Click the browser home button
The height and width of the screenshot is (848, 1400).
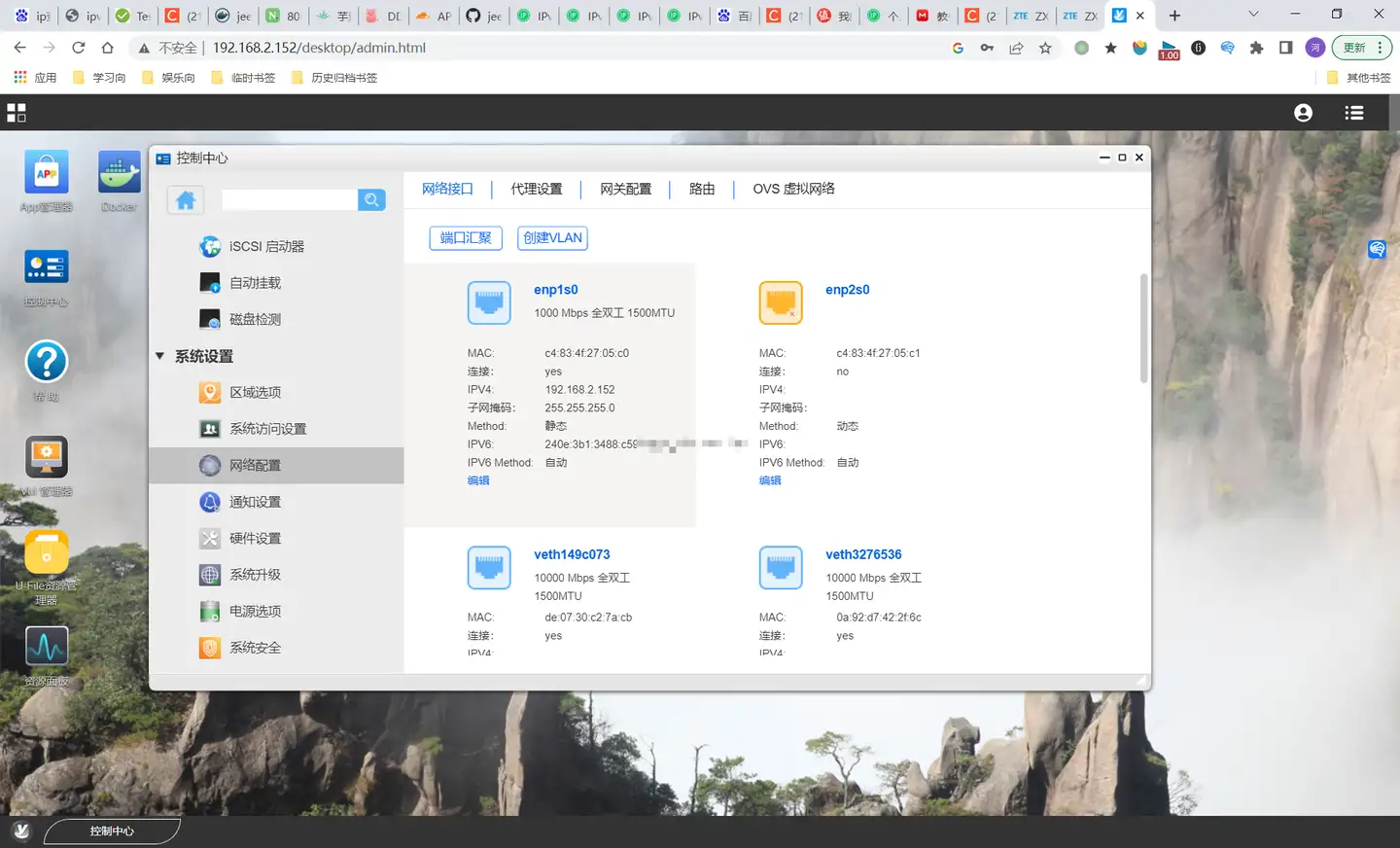click(x=107, y=48)
